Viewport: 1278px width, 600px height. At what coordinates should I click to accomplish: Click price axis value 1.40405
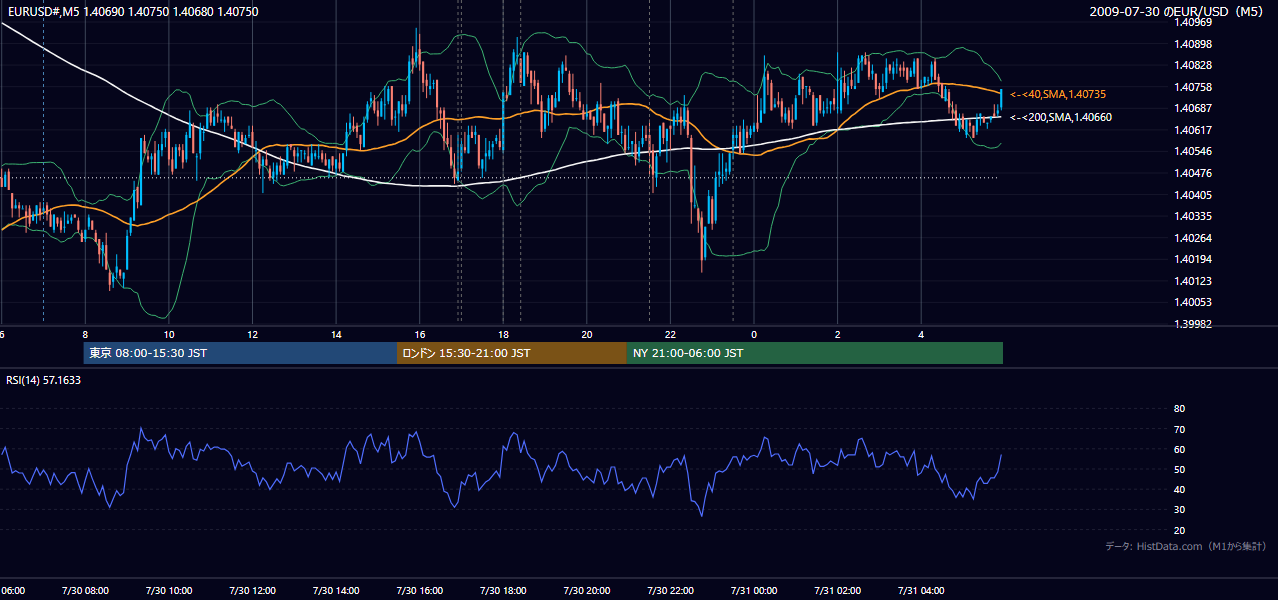tap(1192, 195)
